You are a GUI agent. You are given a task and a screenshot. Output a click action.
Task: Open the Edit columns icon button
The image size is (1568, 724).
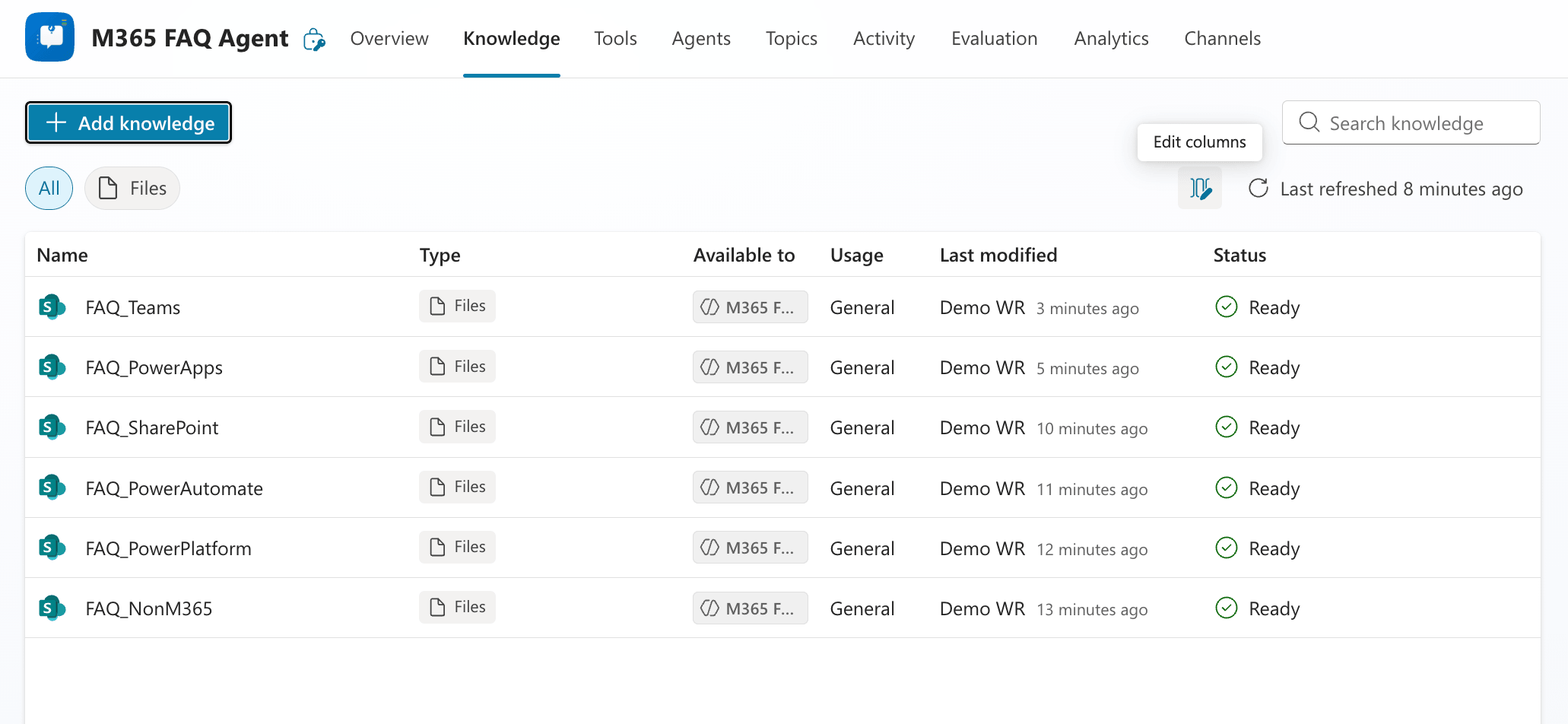click(1200, 188)
